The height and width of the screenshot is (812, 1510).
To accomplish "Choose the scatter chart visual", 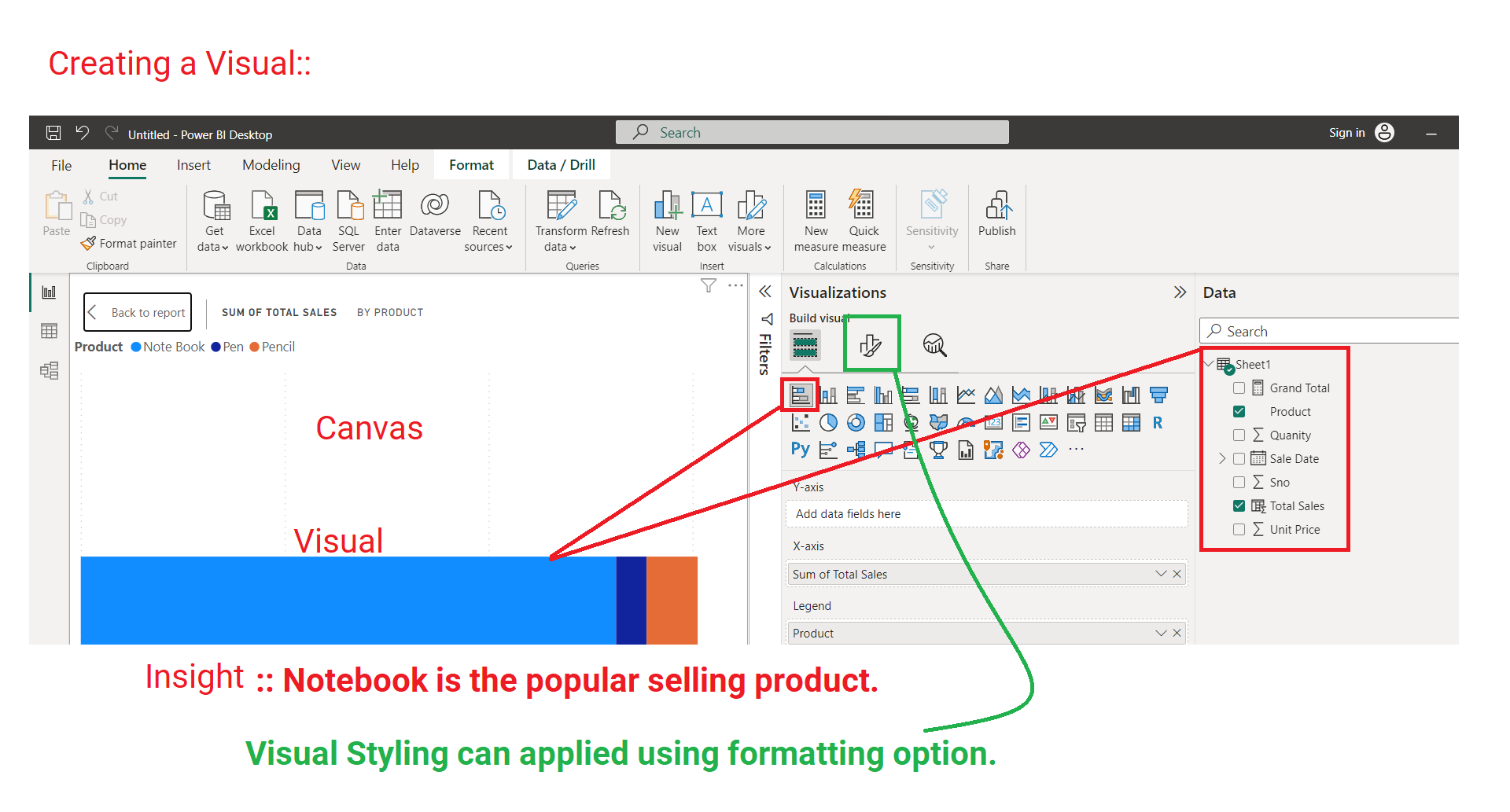I will tap(801, 423).
